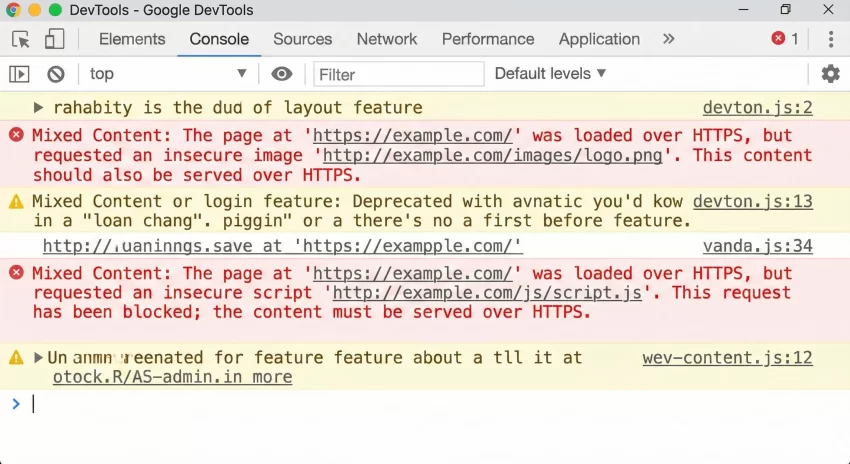Click the warning icon beside 'Mixed Content or login'
This screenshot has width=850, height=464.
(16, 202)
